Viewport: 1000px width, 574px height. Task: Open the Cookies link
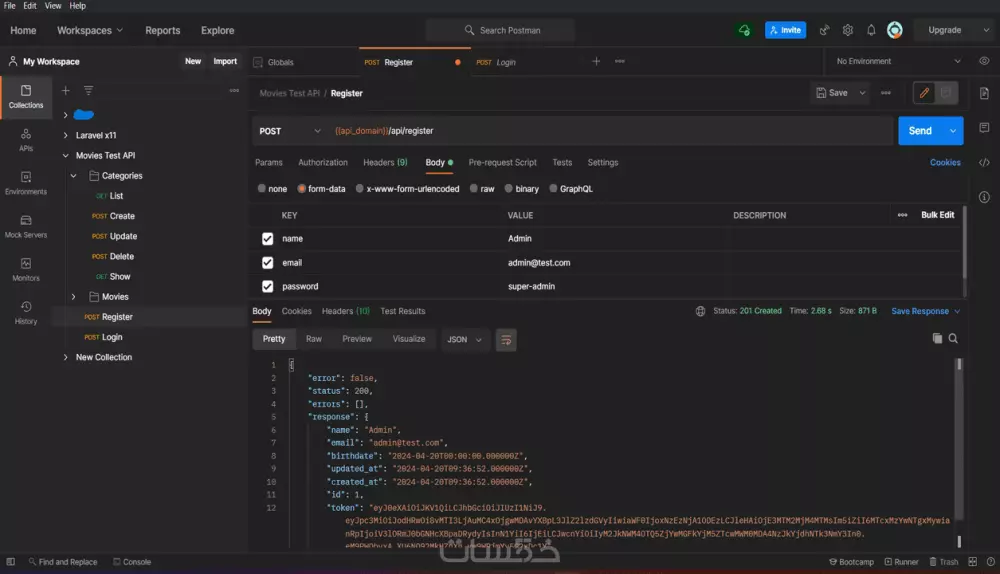[945, 163]
